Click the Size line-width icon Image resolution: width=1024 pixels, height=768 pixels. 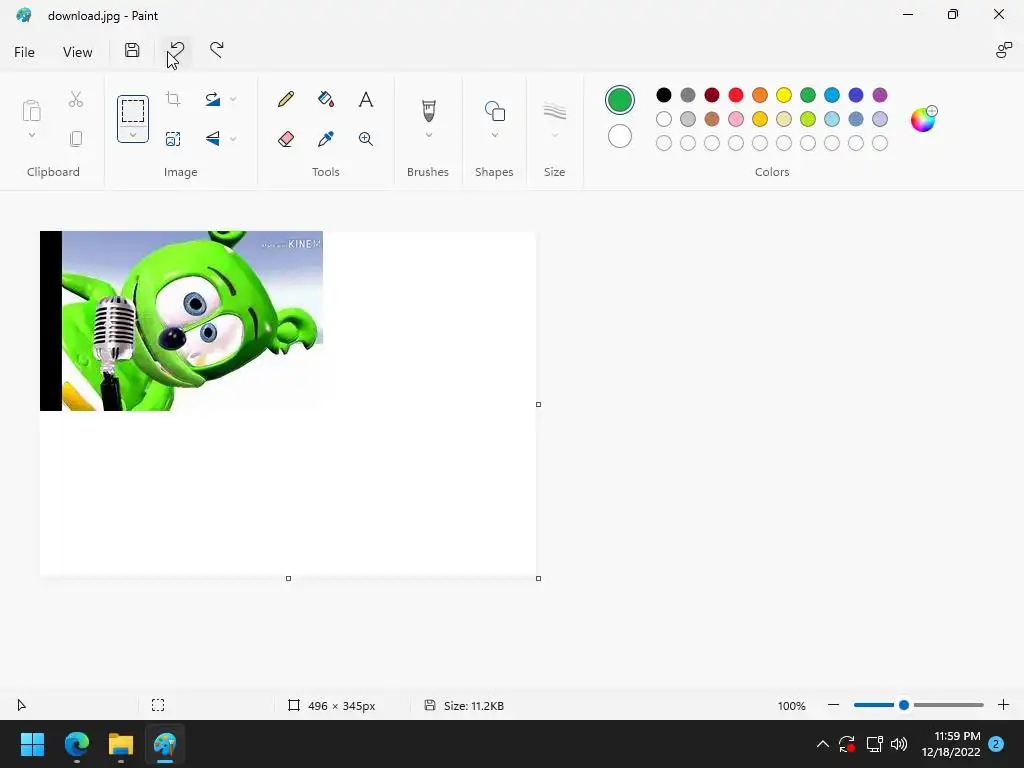point(554,111)
